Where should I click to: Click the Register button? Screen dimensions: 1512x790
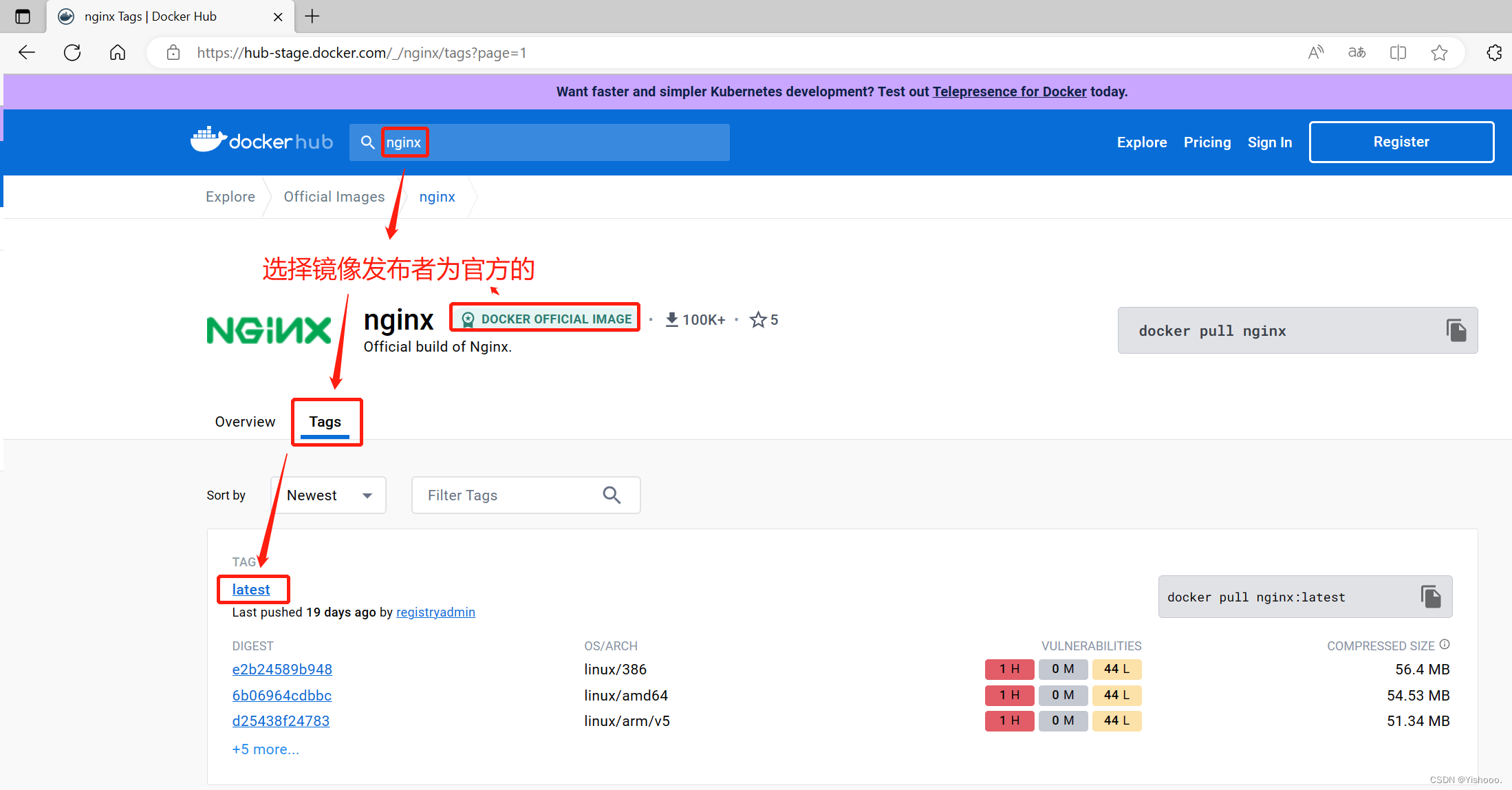coord(1399,142)
